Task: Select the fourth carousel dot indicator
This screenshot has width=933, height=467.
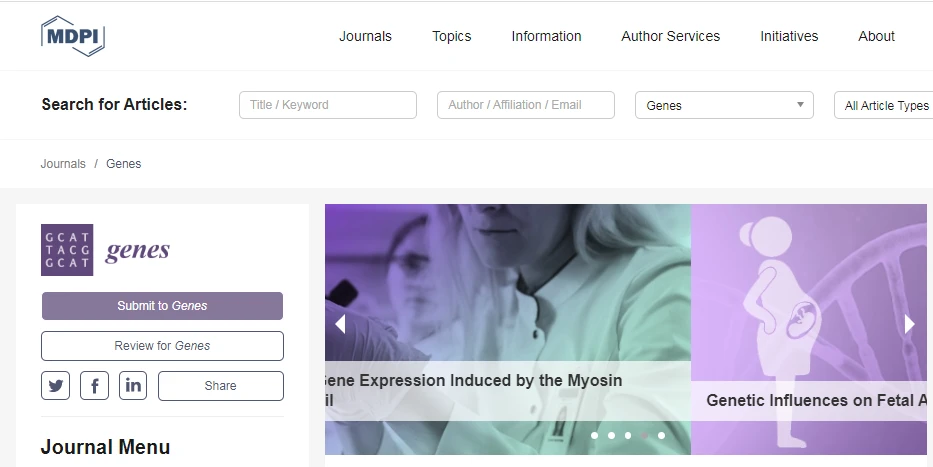Action: pos(644,435)
